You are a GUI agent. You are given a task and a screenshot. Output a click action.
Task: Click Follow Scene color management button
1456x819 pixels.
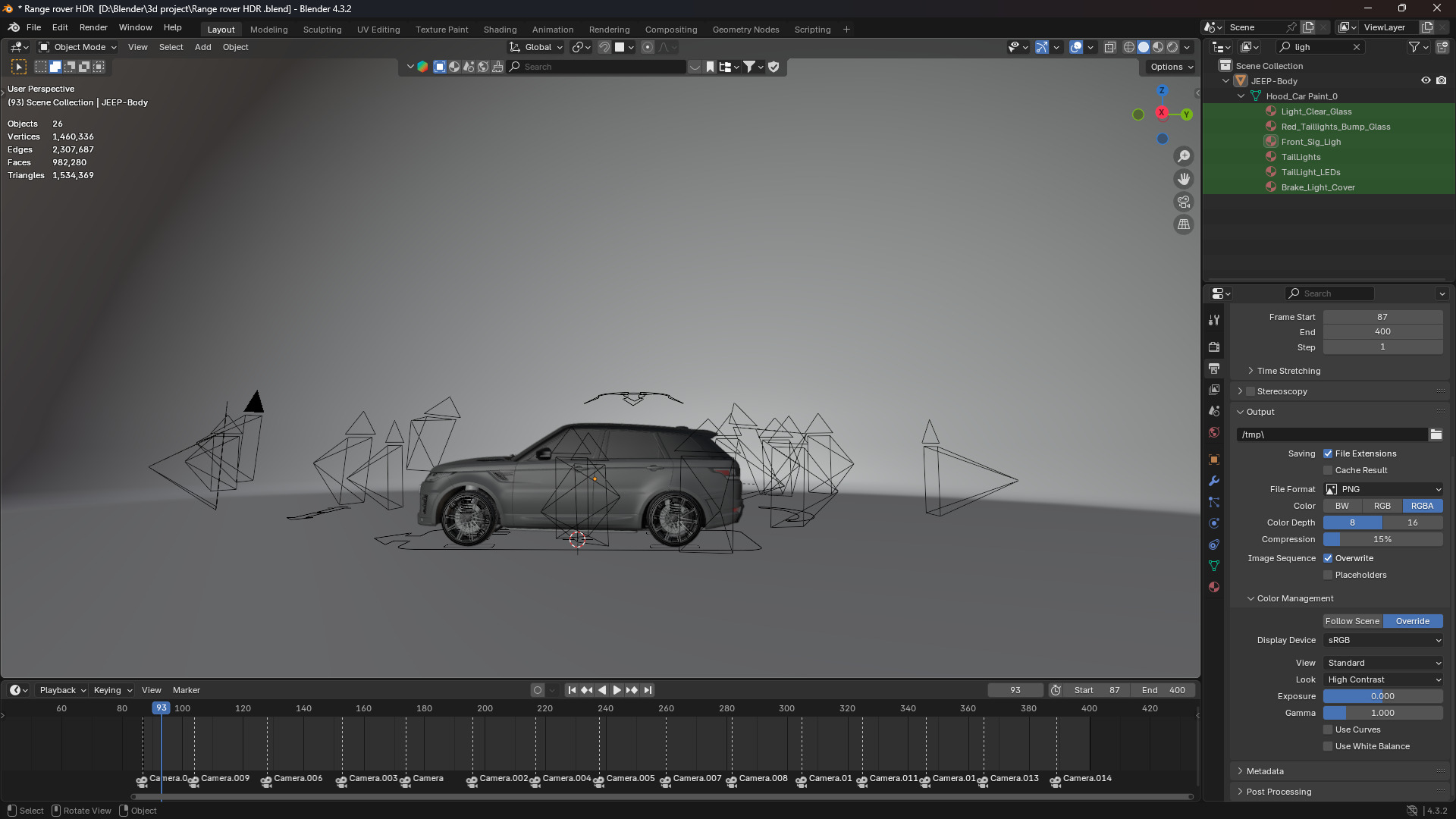[x=1353, y=621]
